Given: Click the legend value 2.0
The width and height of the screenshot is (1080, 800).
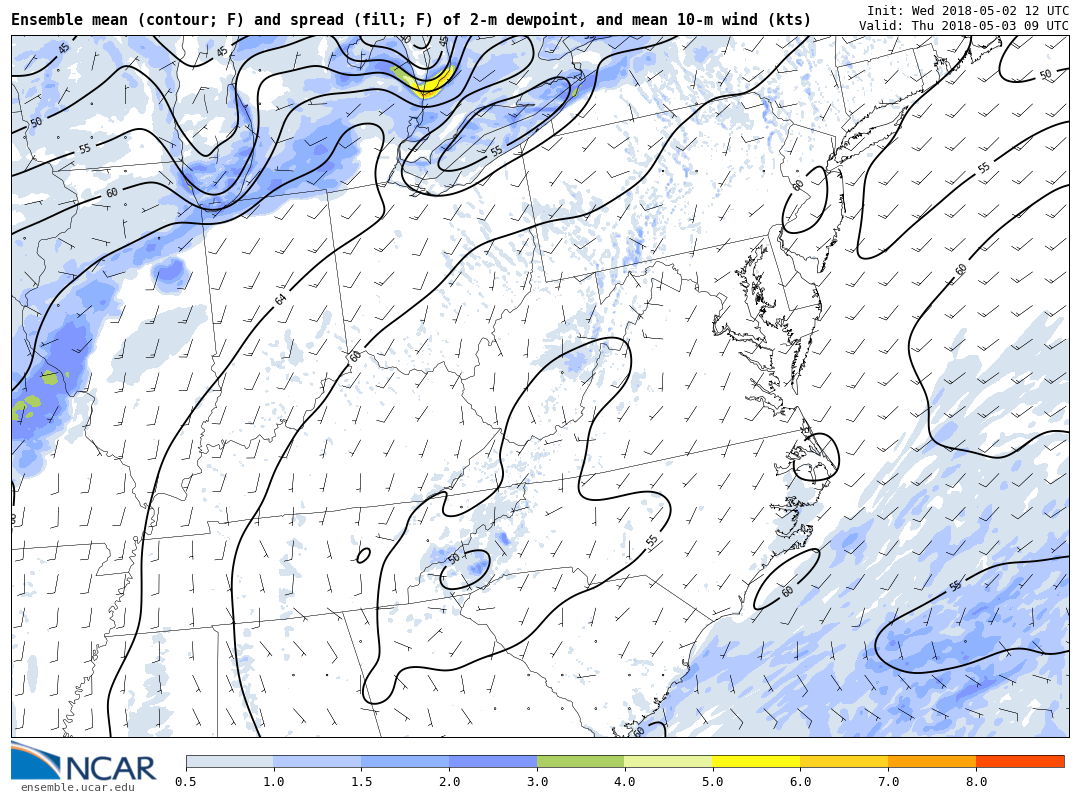Looking at the screenshot, I should pyautogui.click(x=450, y=782).
